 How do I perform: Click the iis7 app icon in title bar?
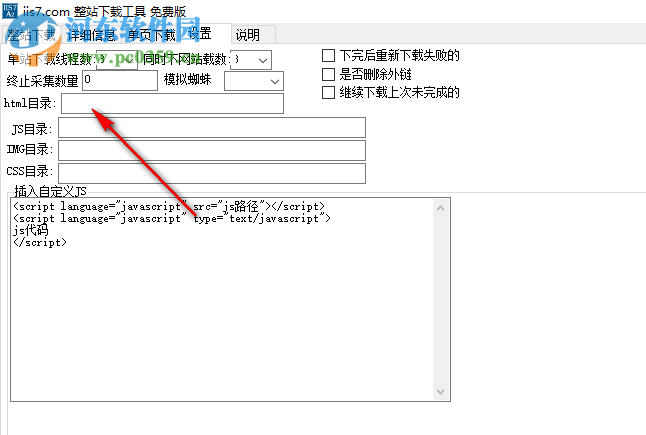click(x=10, y=11)
